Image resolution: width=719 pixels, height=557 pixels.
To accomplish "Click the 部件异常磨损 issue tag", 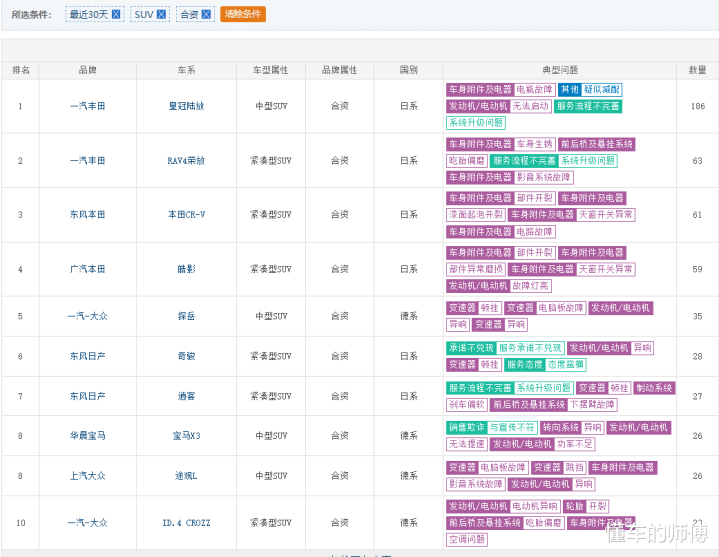I will (x=476, y=269).
